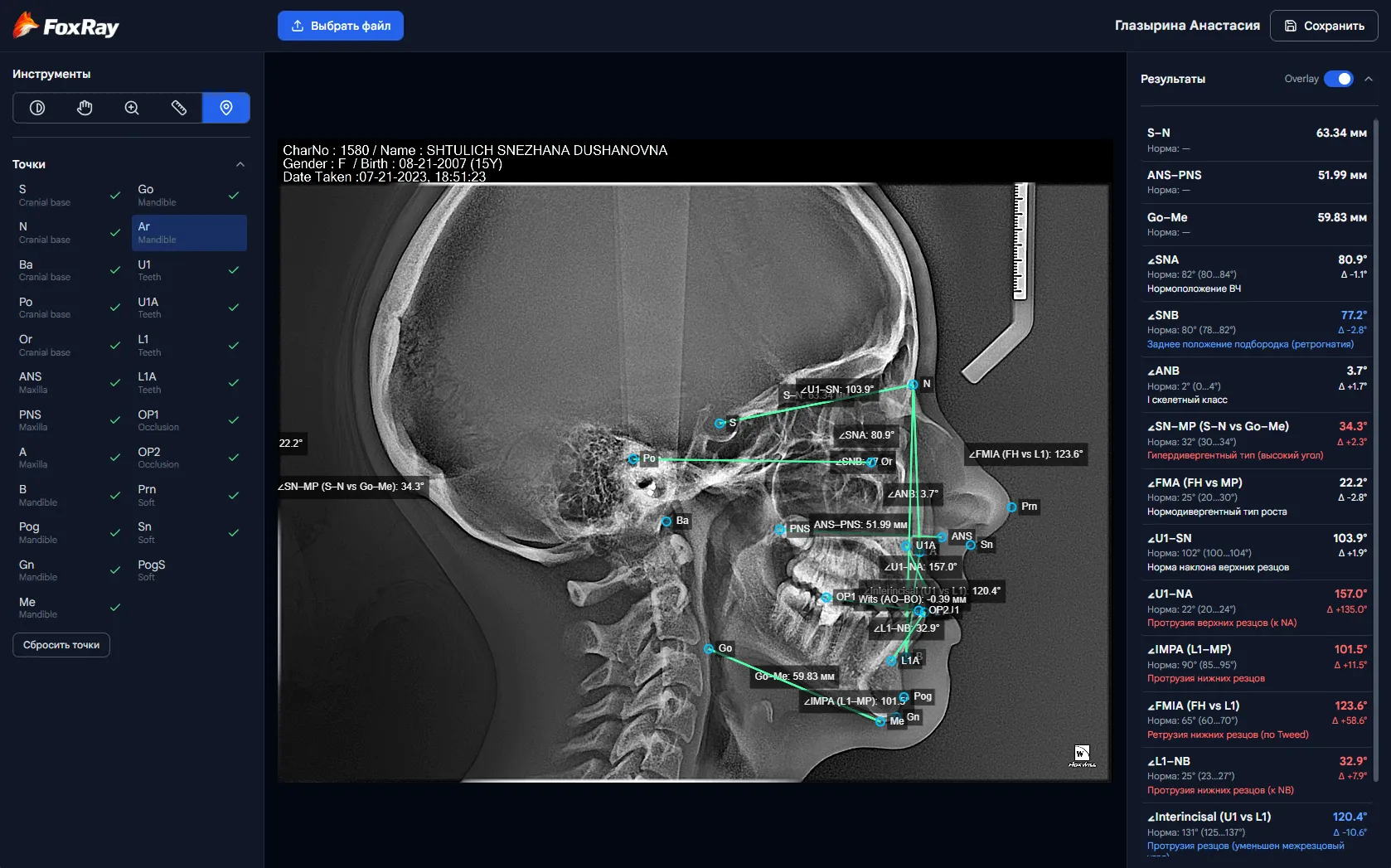Click the Go landmark marker on the X-ray
This screenshot has width=1391, height=868.
709,649
